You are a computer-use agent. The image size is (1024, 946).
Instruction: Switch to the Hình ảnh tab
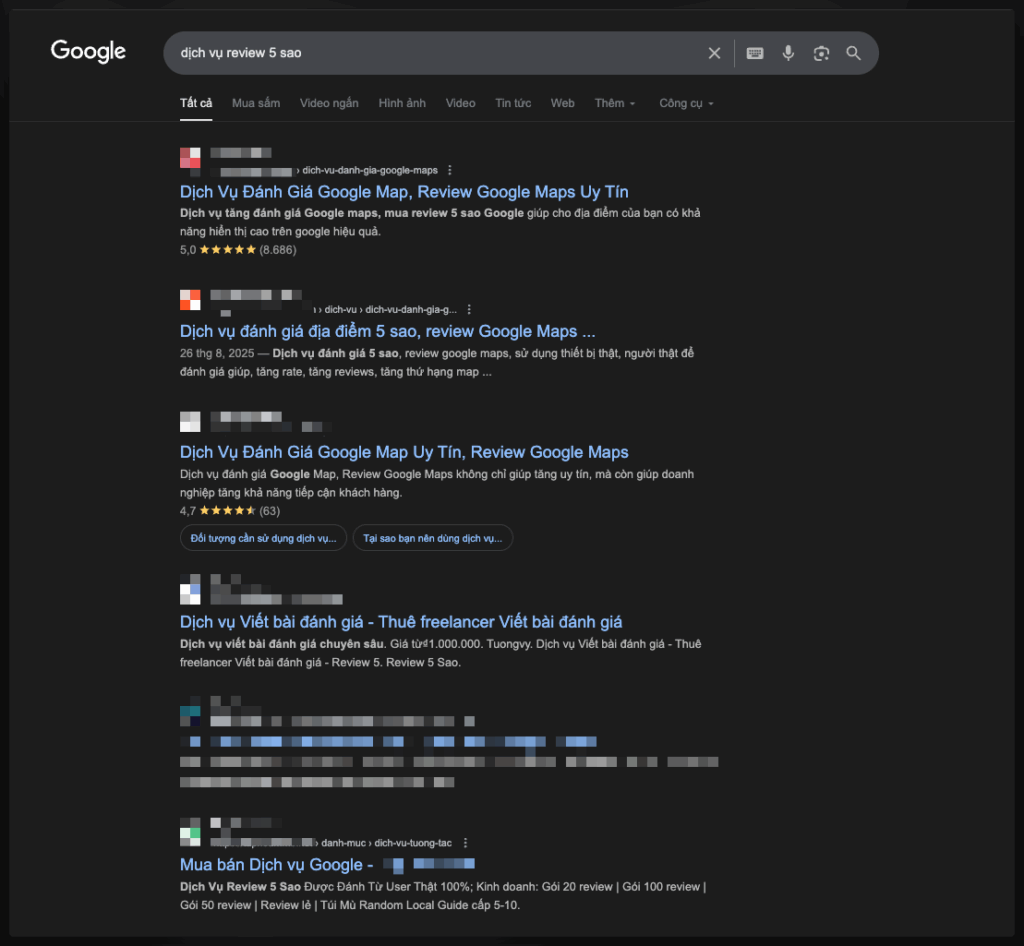[x=402, y=103]
